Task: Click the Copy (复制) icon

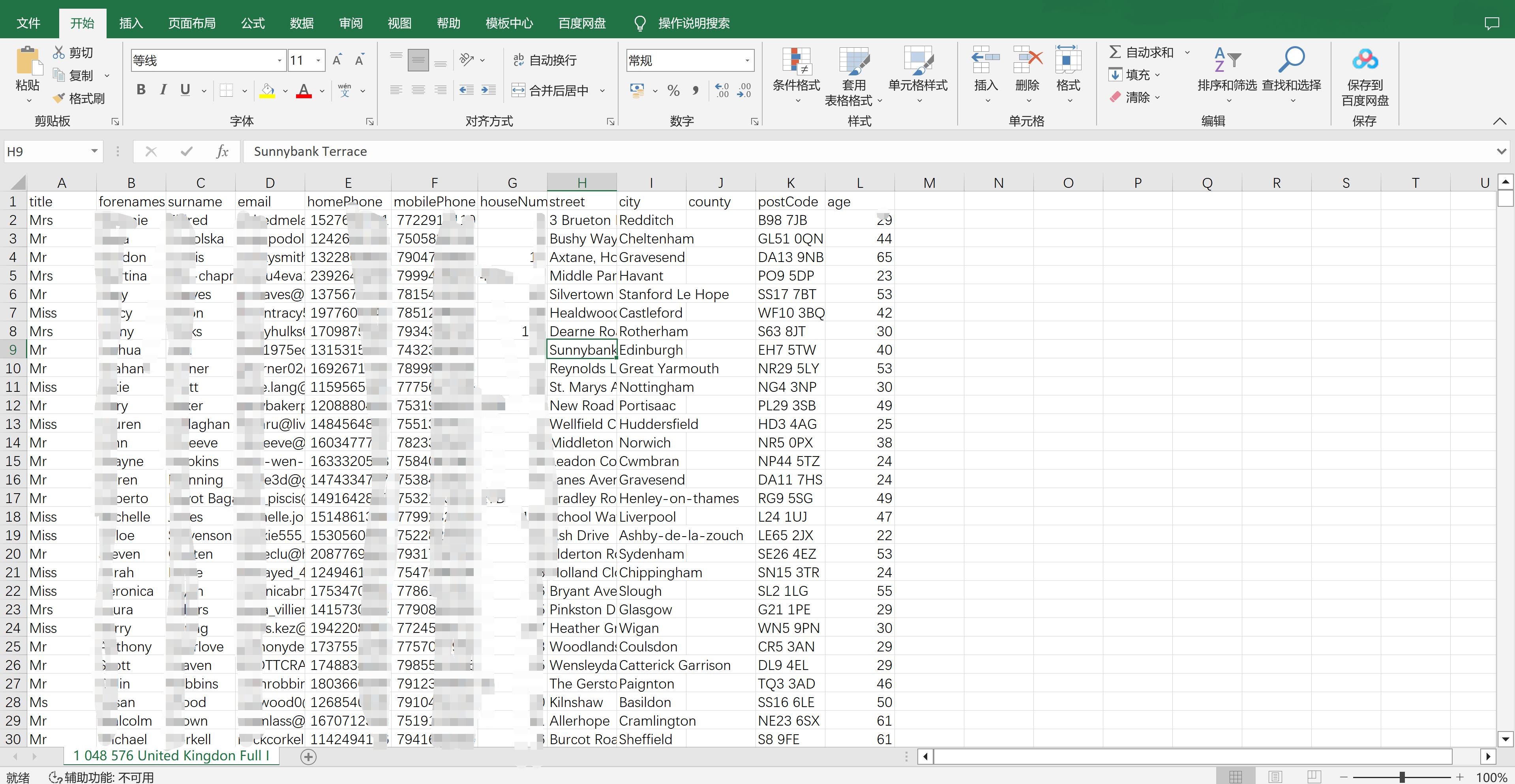Action: [59, 75]
